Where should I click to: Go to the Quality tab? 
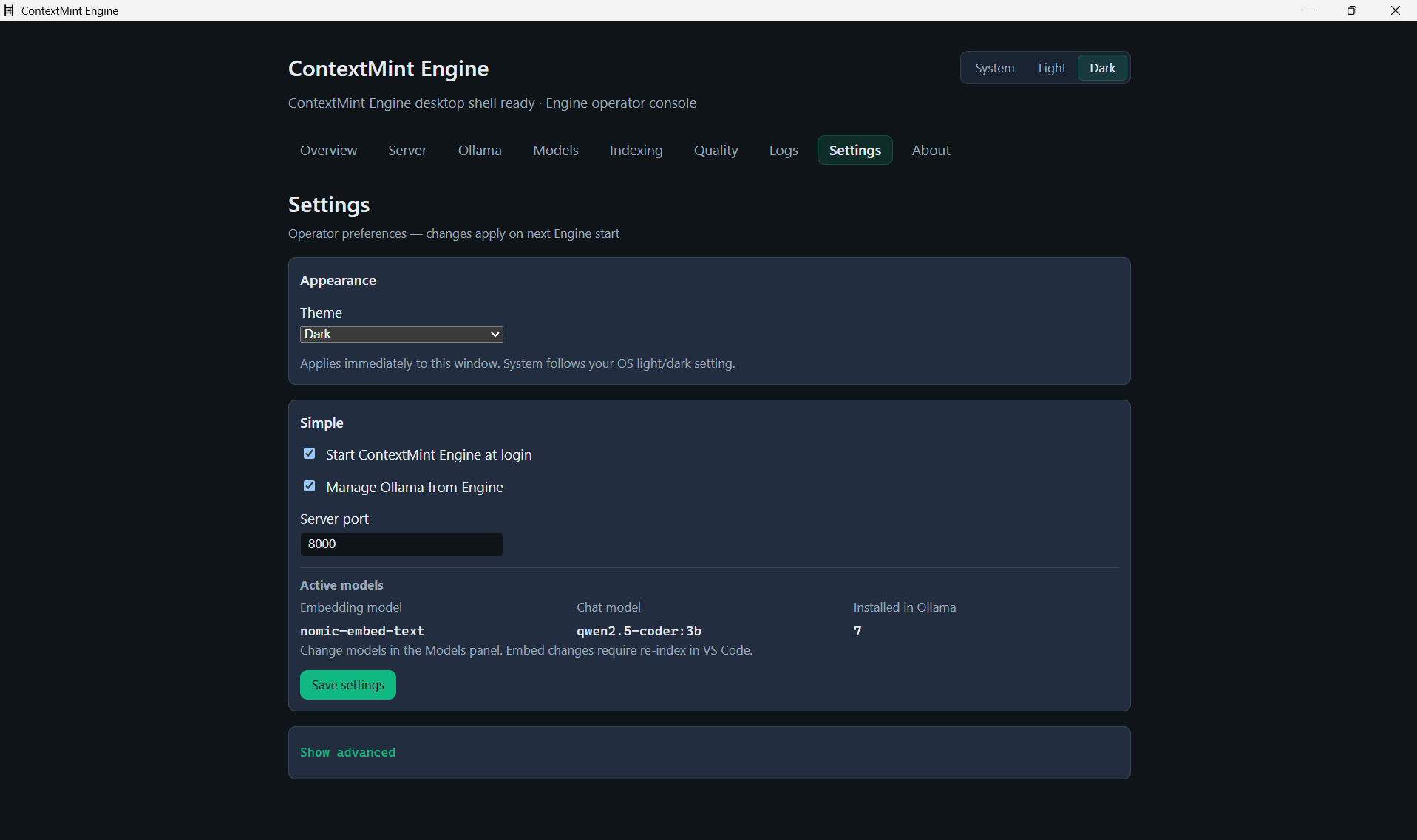click(x=716, y=150)
